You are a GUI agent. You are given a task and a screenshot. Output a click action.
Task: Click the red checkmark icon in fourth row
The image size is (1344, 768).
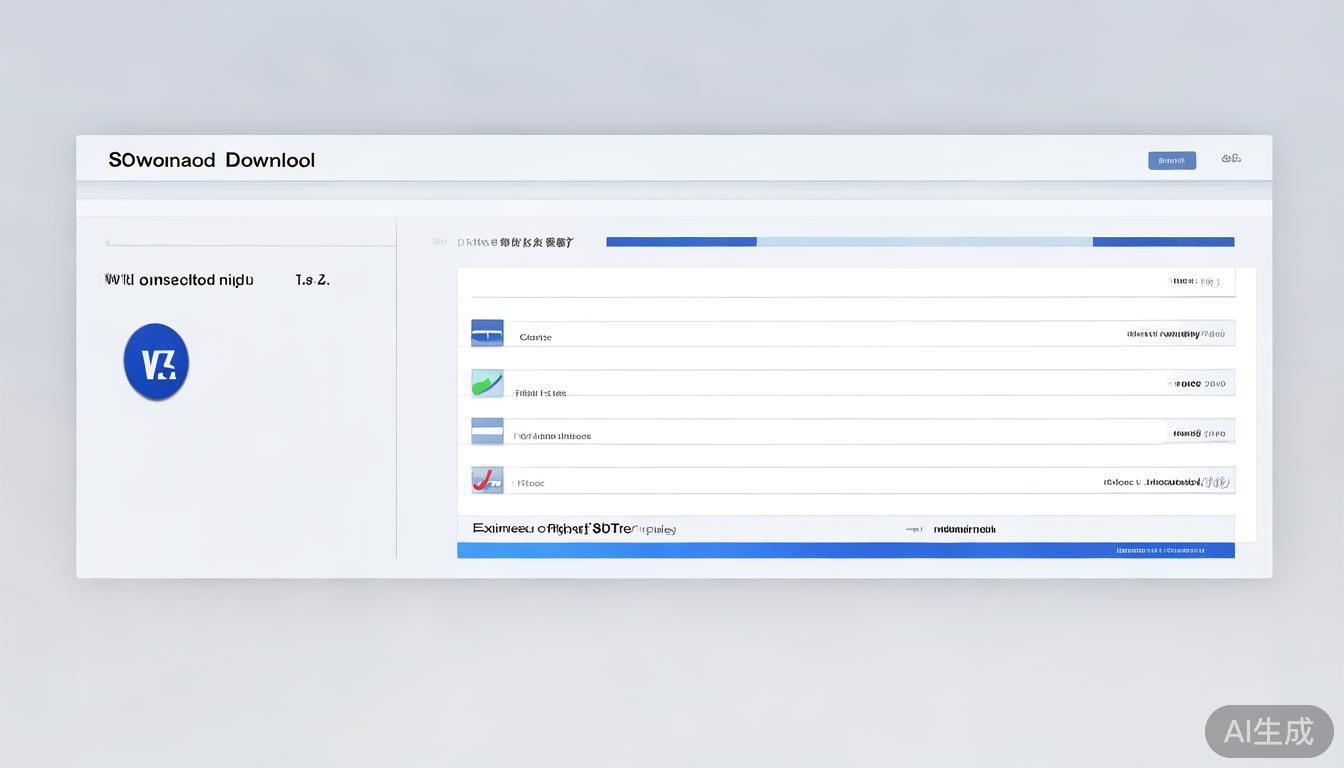[487, 481]
